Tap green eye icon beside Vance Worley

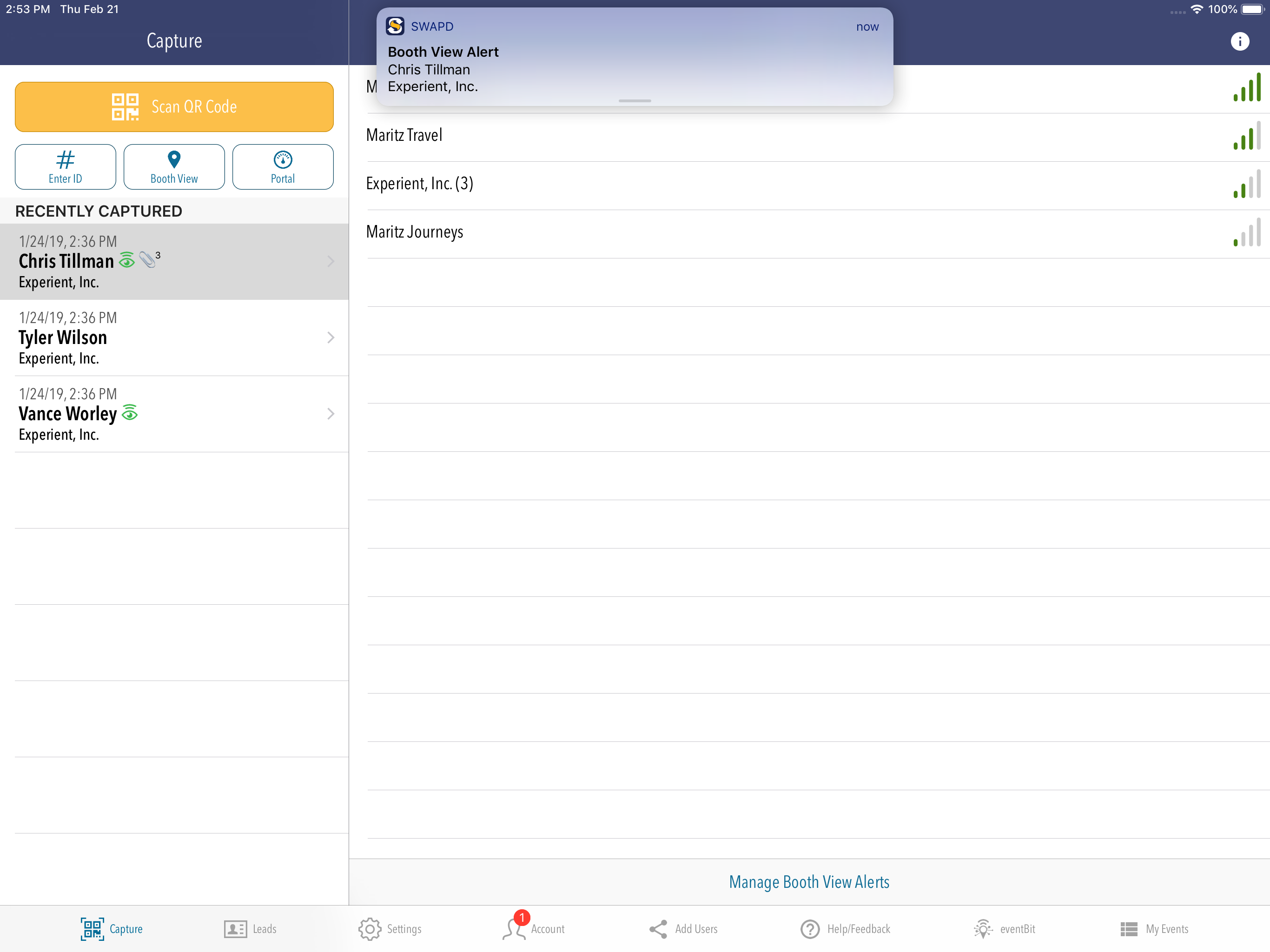(130, 412)
